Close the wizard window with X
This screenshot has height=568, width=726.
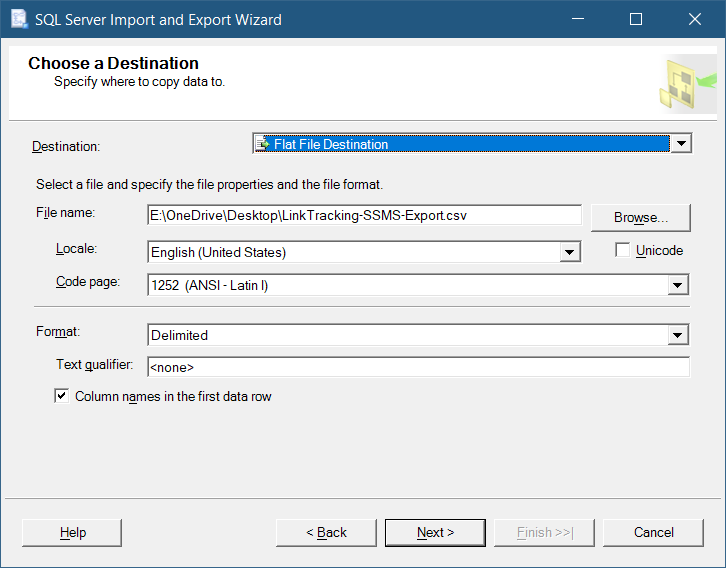pyautogui.click(x=695, y=19)
